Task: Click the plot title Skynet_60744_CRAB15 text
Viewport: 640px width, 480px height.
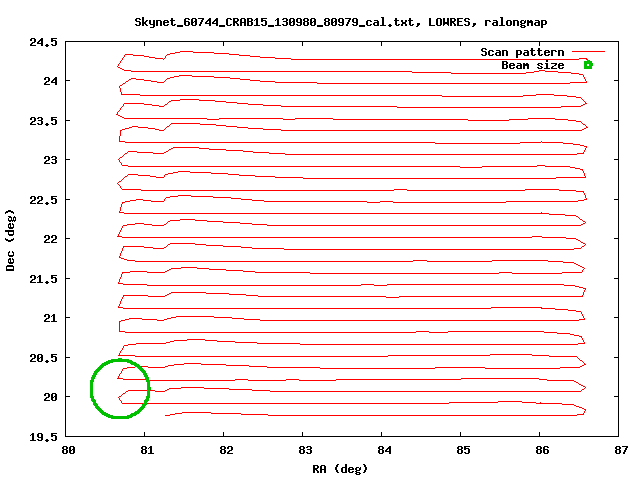Action: pyautogui.click(x=341, y=22)
